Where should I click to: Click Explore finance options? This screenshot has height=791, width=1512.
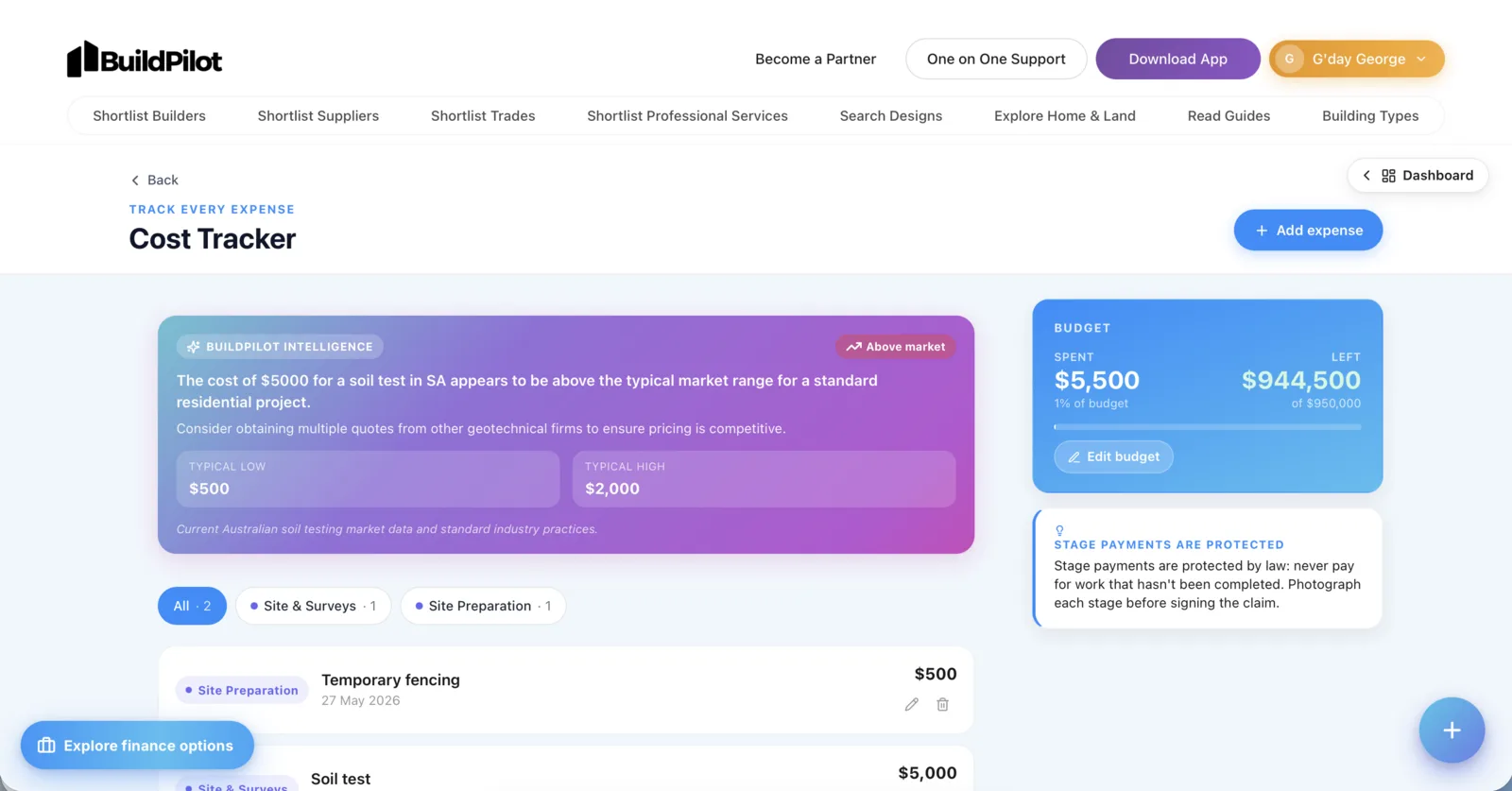tap(137, 746)
